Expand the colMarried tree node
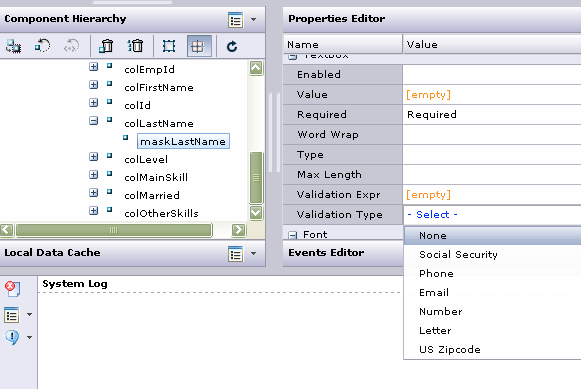This screenshot has height=389, width=581. click(93, 193)
